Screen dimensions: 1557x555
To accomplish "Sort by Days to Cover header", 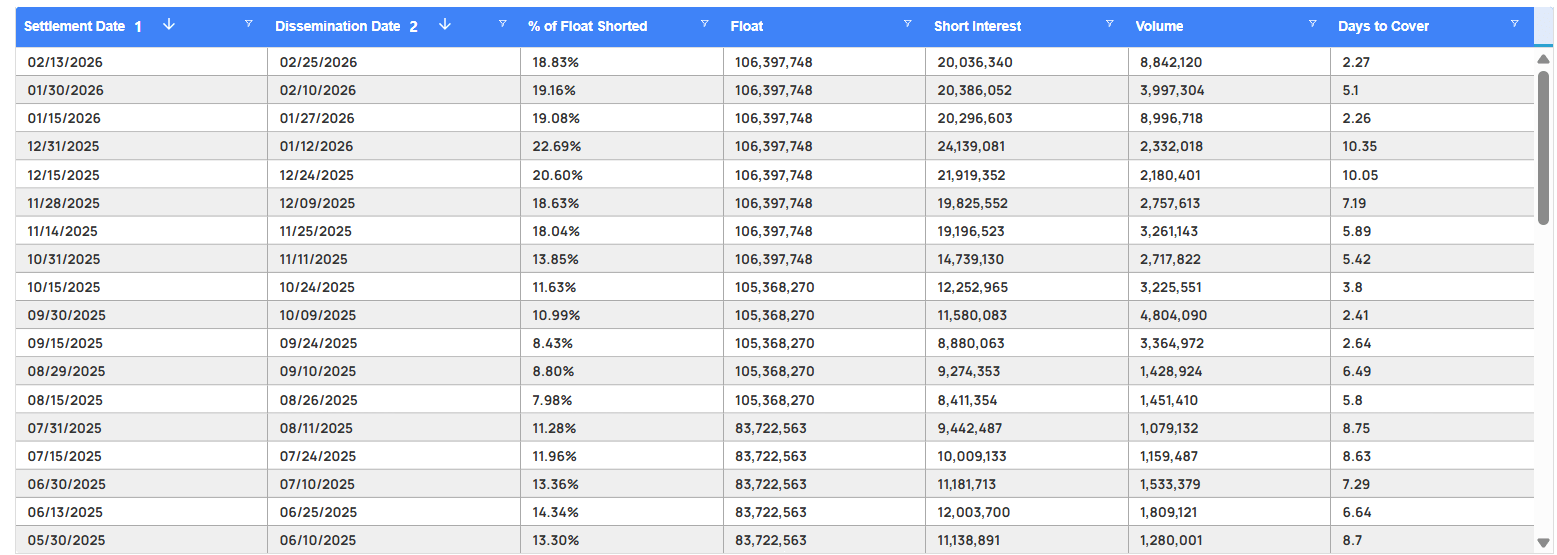I will pyautogui.click(x=1383, y=26).
